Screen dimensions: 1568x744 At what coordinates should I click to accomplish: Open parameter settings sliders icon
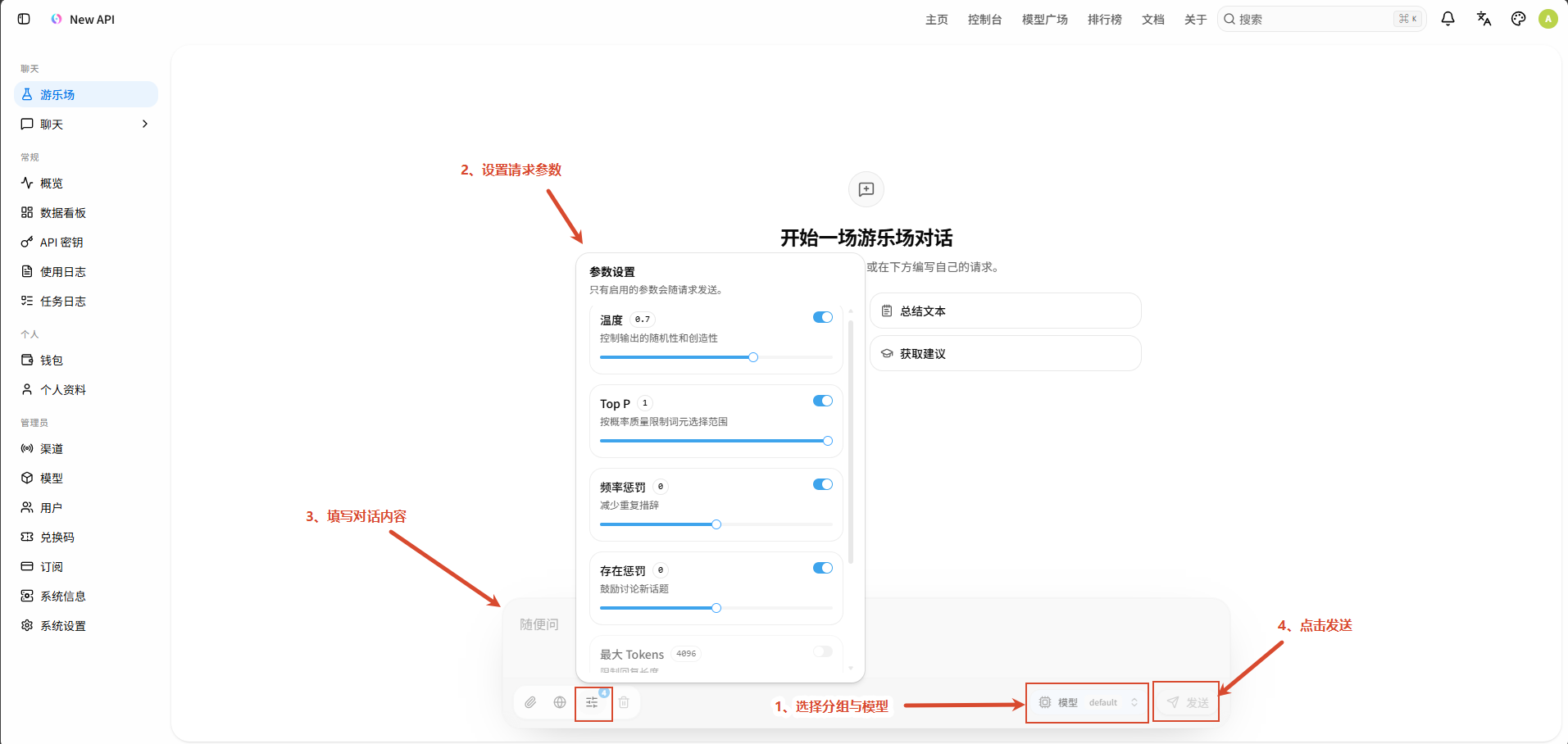click(x=592, y=702)
